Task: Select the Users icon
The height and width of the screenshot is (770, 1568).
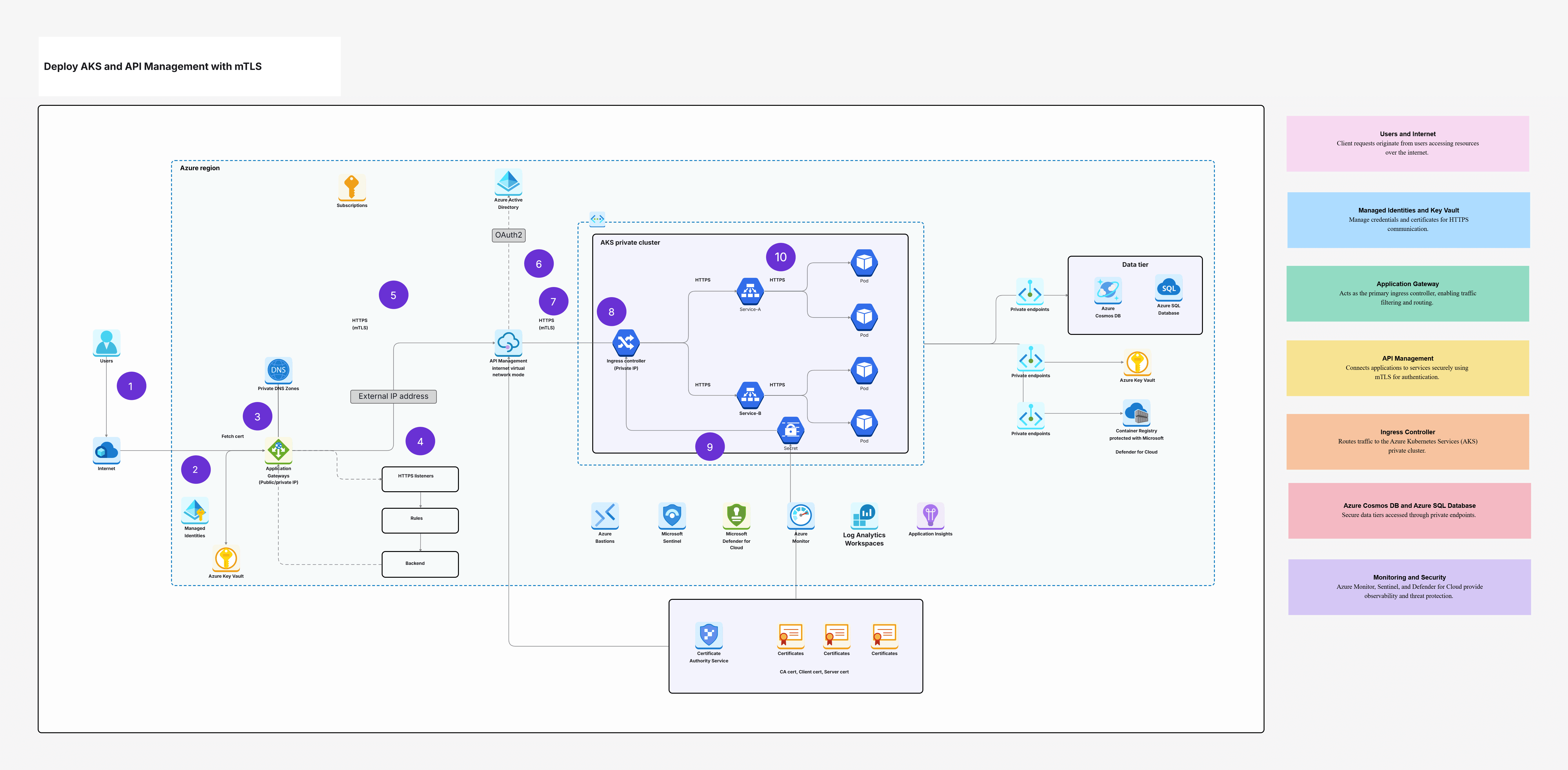Action: (x=106, y=343)
